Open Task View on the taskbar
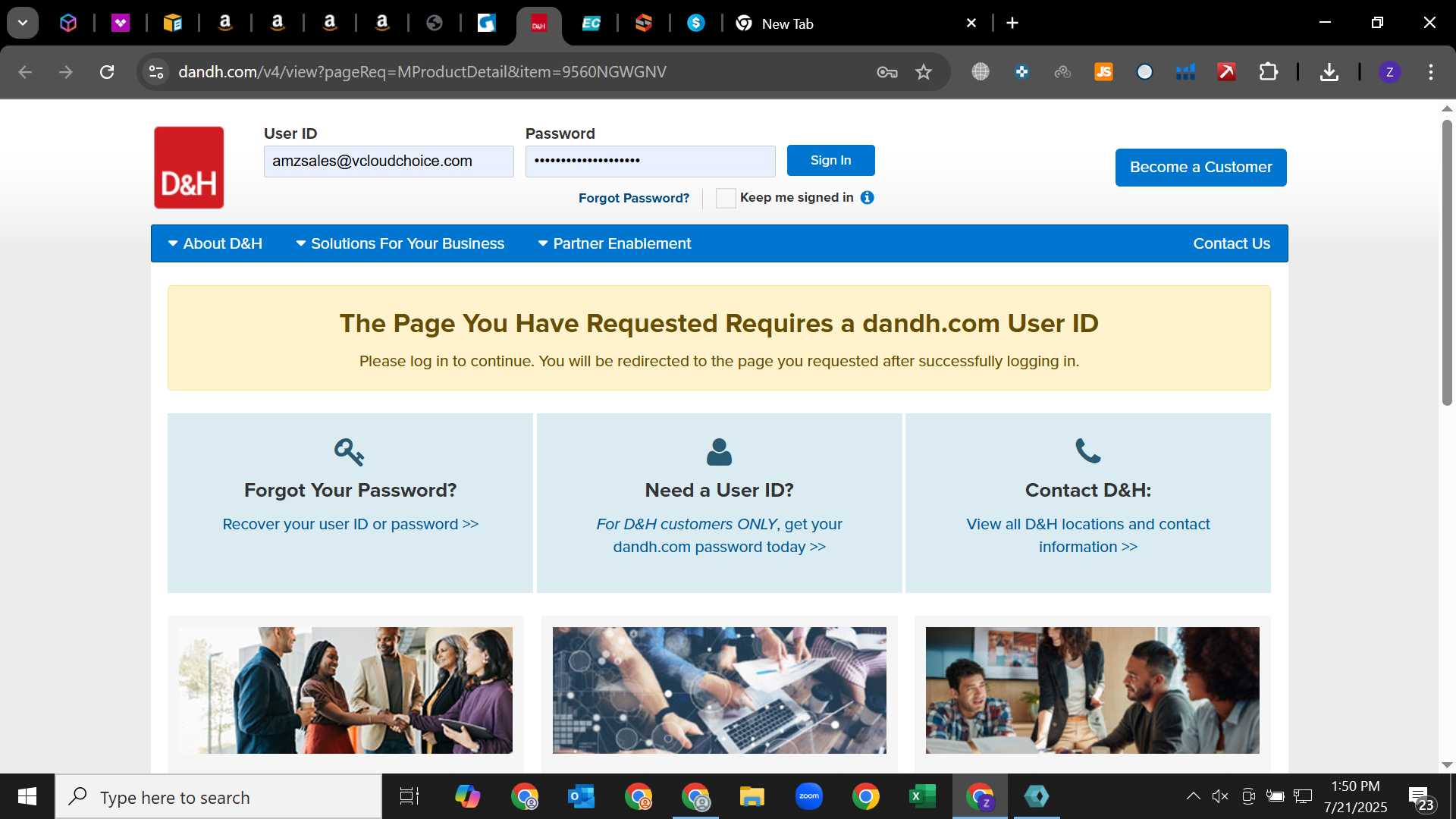The height and width of the screenshot is (819, 1456). 409,796
